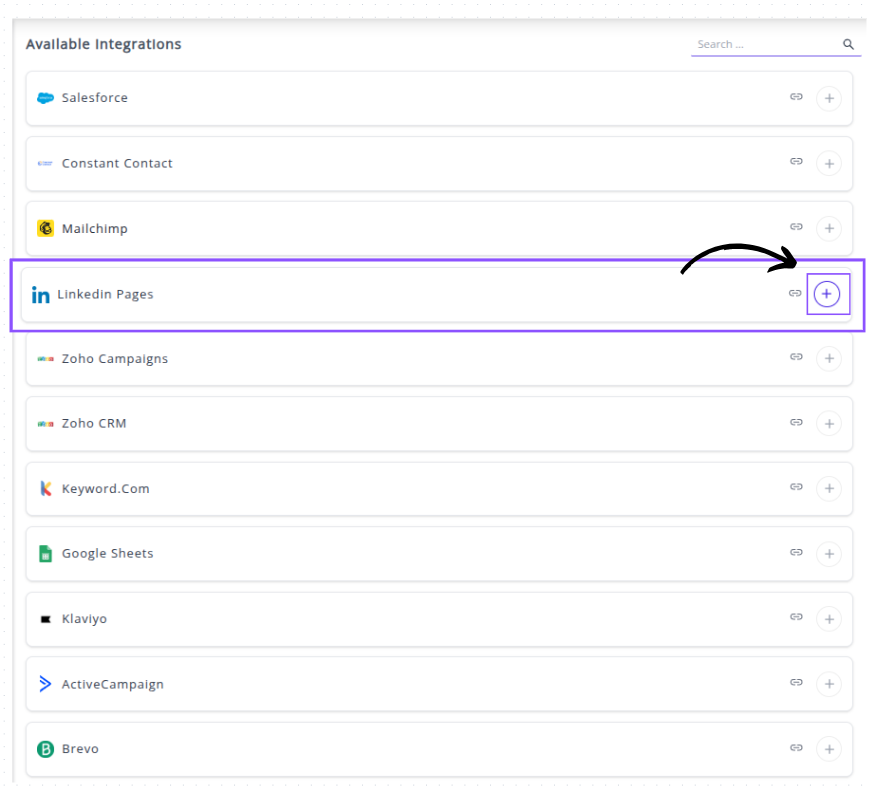Click the link icon beside ActiveCampaign
This screenshot has width=873, height=786.
796,682
